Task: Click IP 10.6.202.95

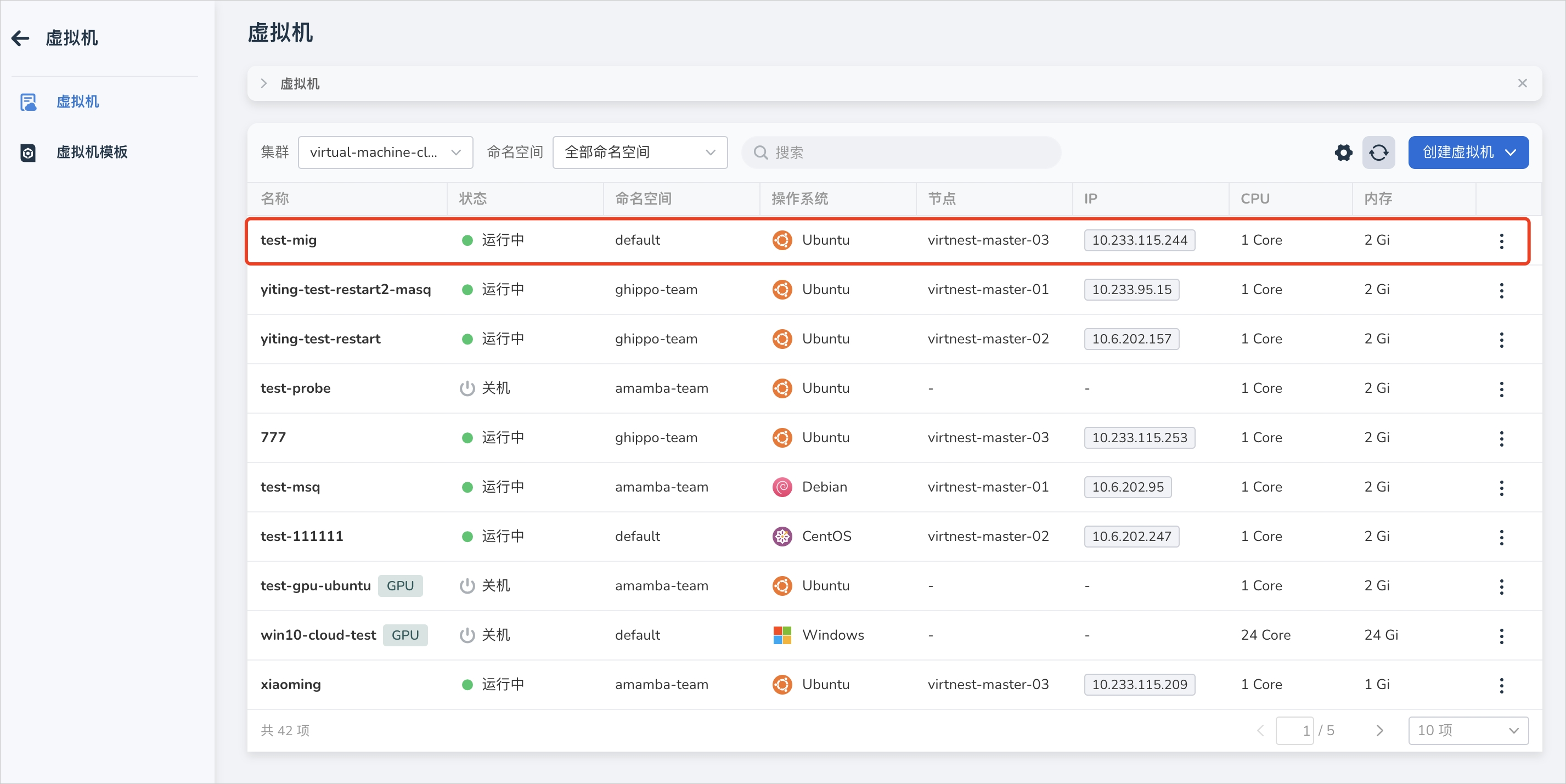Action: [x=1128, y=487]
